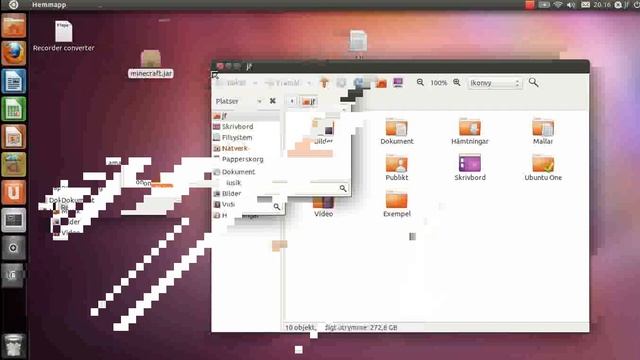Open the sound volume indicator
Viewport: 640px width, 360px height.
(x=571, y=5)
